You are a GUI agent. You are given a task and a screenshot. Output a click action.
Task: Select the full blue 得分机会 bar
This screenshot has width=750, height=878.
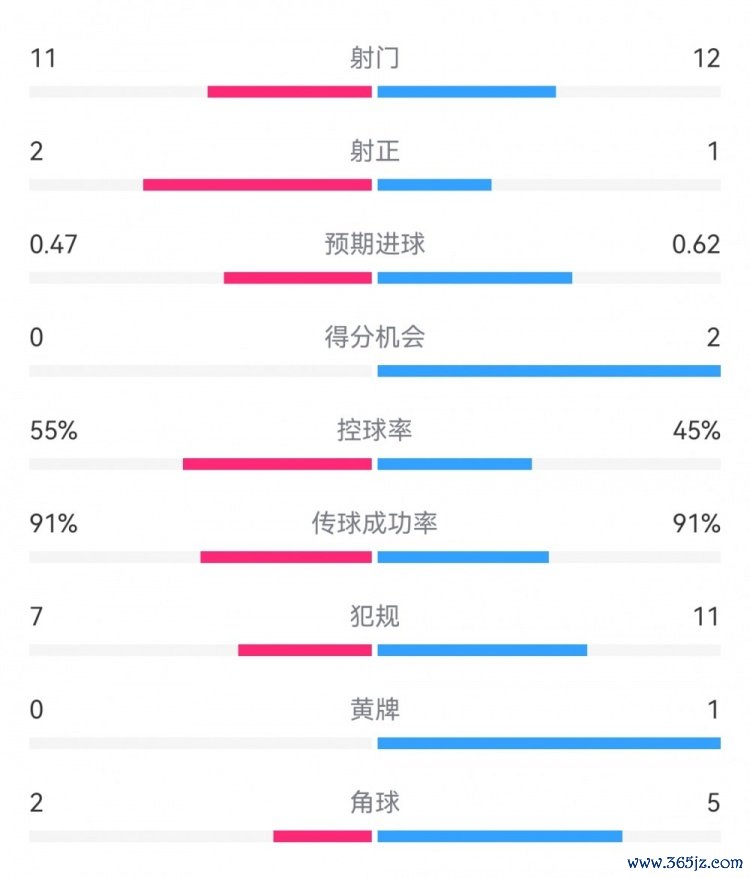pyautogui.click(x=549, y=371)
